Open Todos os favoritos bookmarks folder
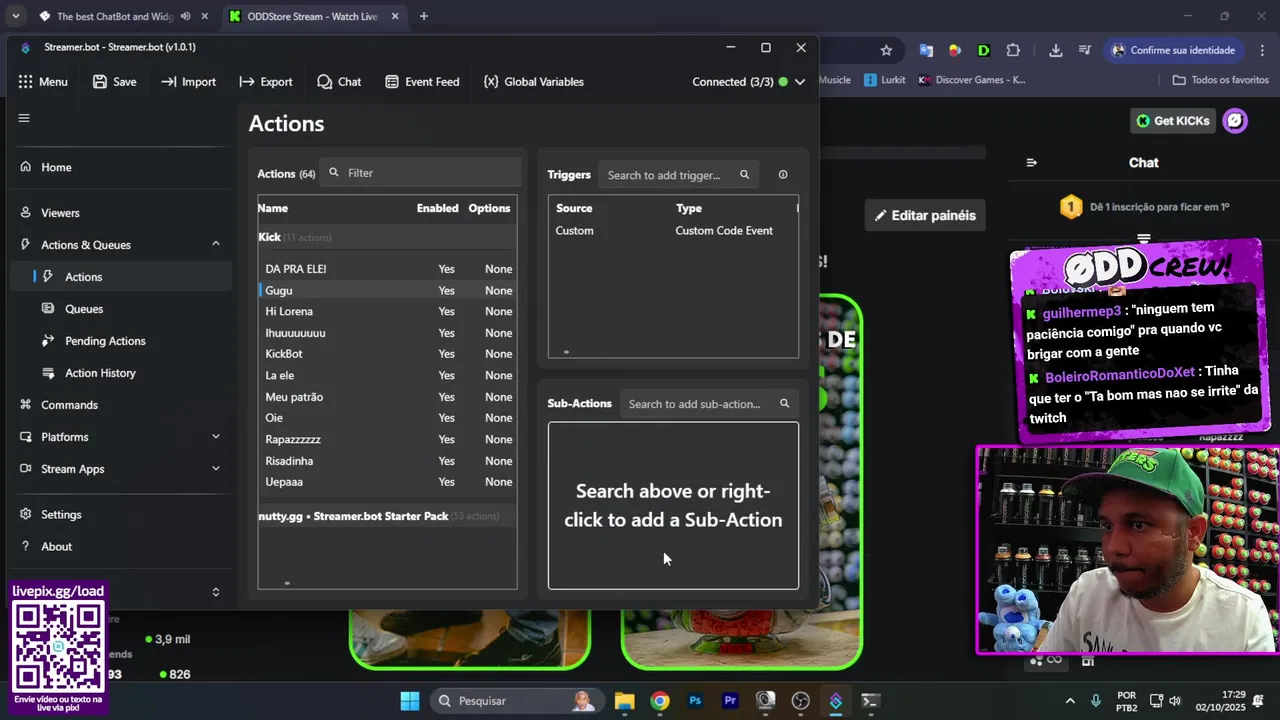This screenshot has height=720, width=1280. pyautogui.click(x=1220, y=80)
